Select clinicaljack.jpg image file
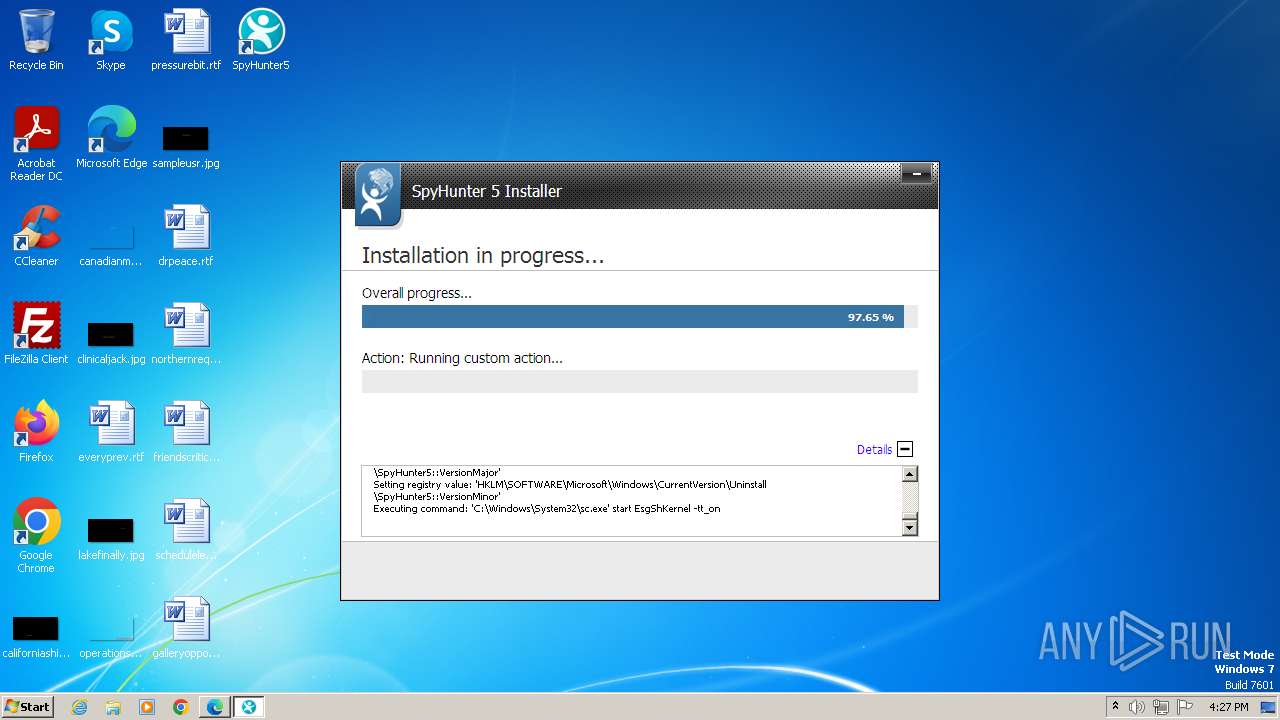Image resolution: width=1280 pixels, height=720 pixels. coord(111,342)
